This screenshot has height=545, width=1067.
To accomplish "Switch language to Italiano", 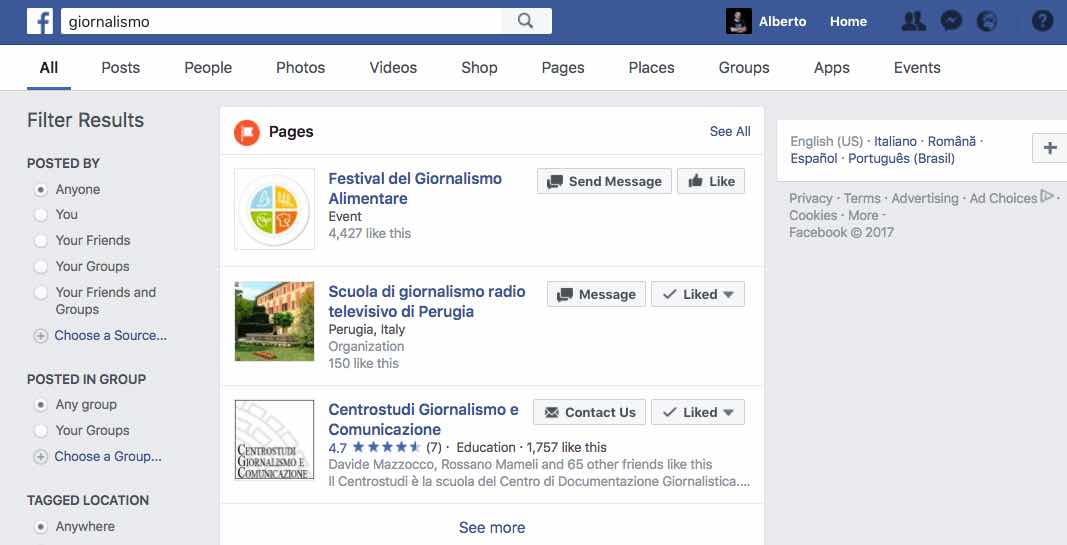I will coord(895,142).
